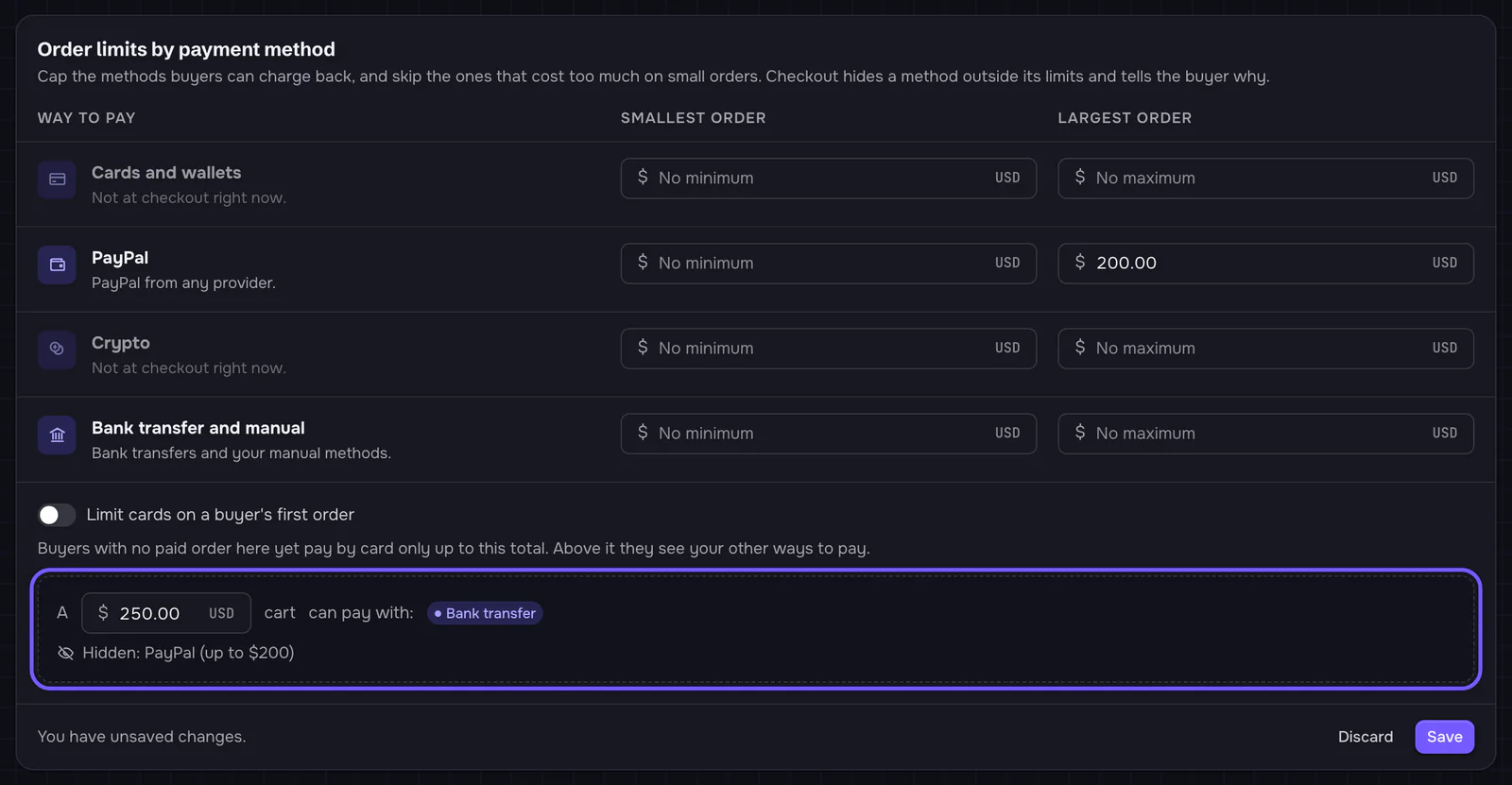Save the unsaved changes
This screenshot has height=785, width=1512.
[x=1444, y=737]
